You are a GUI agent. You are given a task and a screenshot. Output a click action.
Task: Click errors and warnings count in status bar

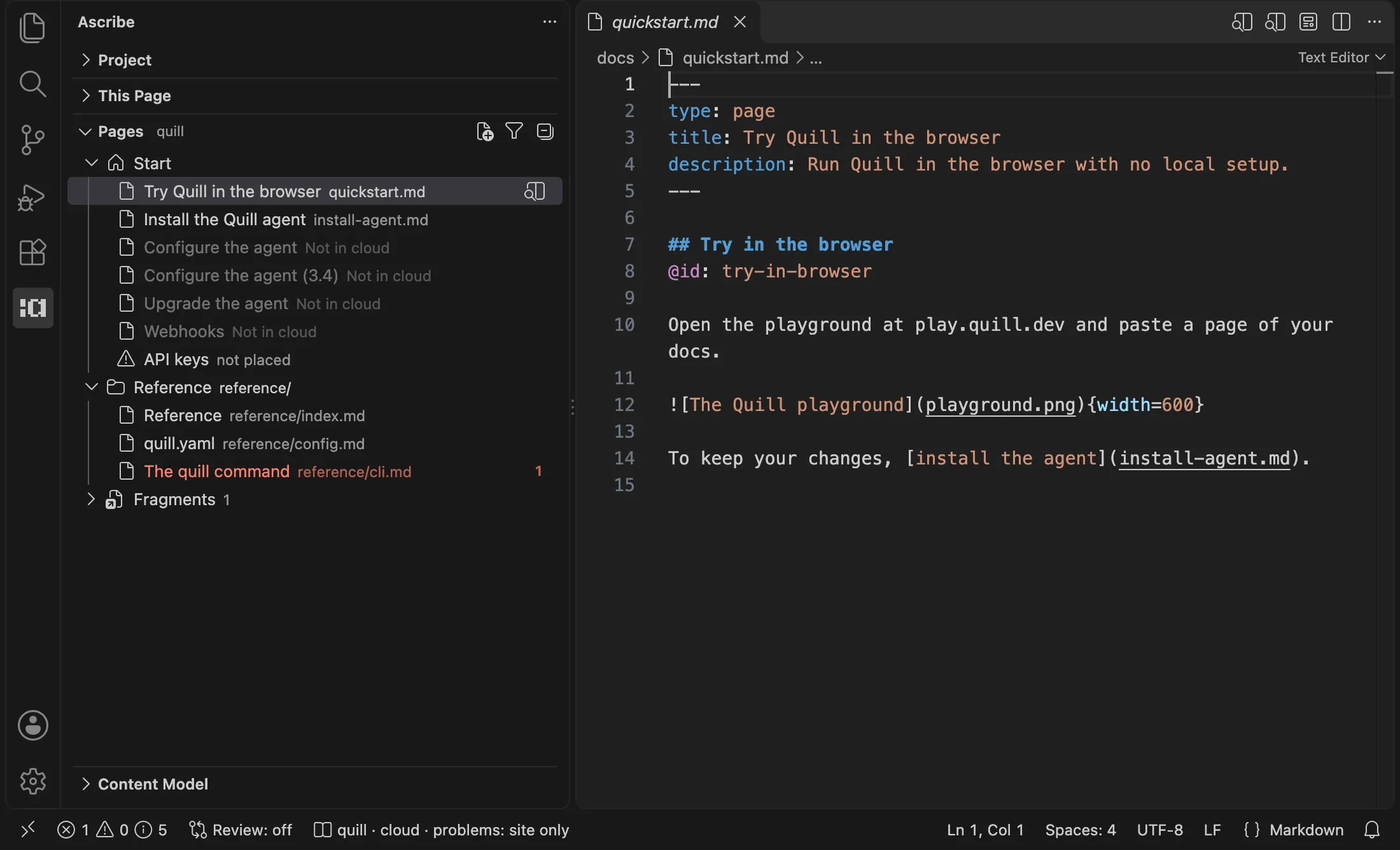tap(112, 830)
